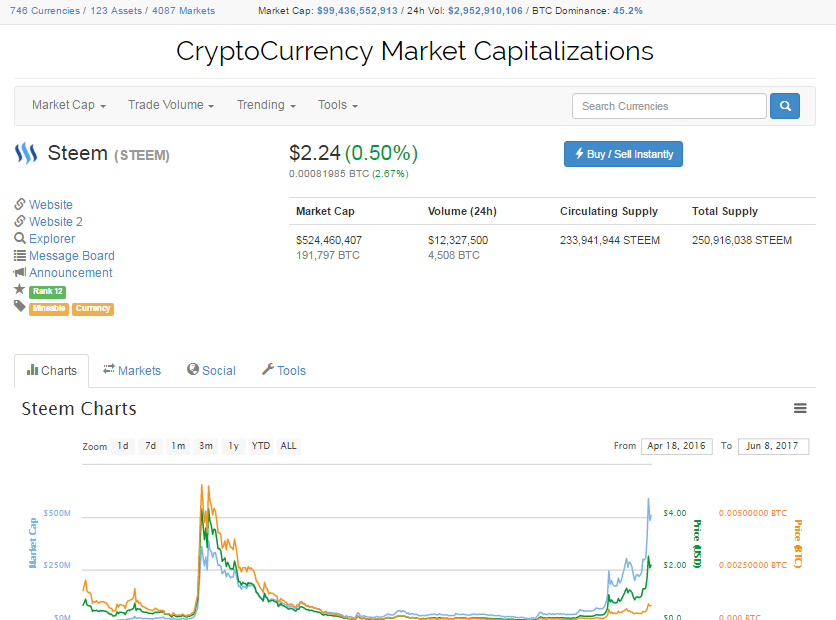
Task: Click the 4087 Markets link
Action: point(183,11)
